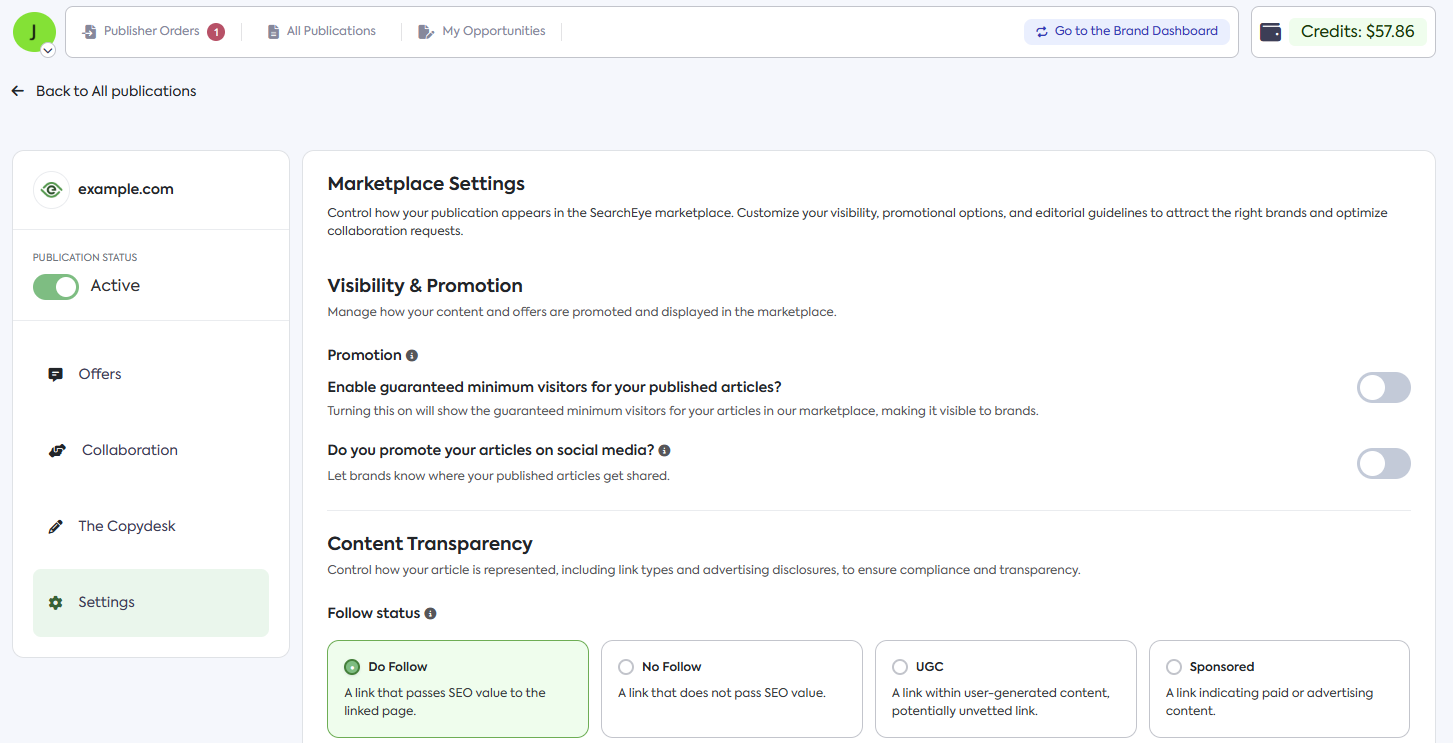Image resolution: width=1453 pixels, height=743 pixels.
Task: Open The Copydesk in the sidebar
Action: point(126,526)
